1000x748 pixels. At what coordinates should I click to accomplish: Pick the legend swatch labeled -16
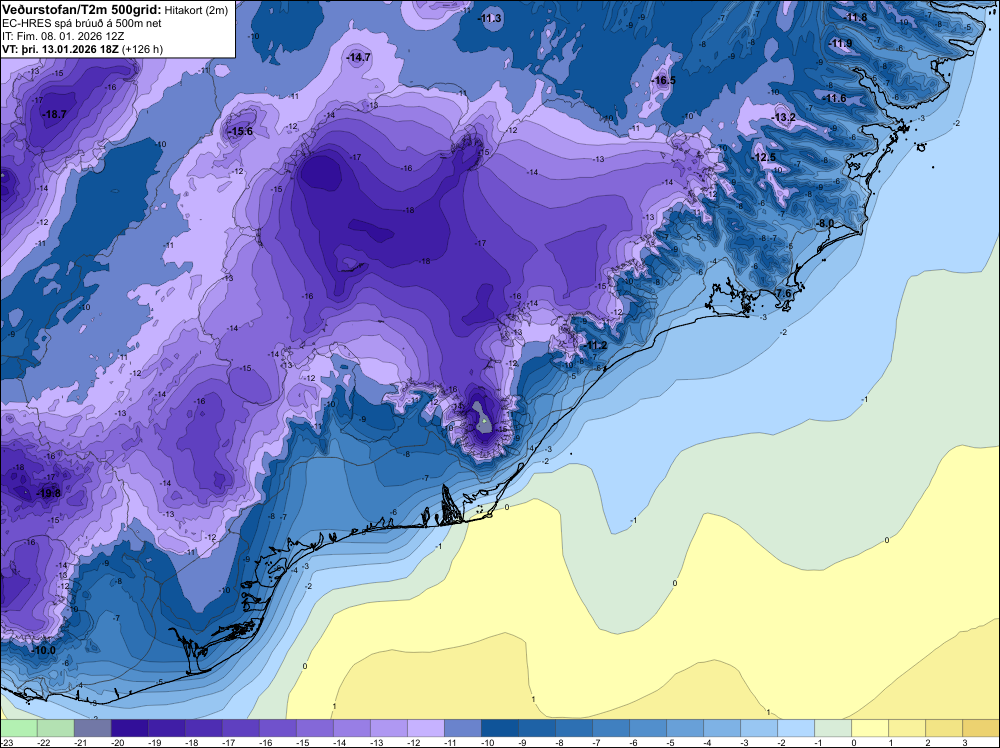(277, 728)
